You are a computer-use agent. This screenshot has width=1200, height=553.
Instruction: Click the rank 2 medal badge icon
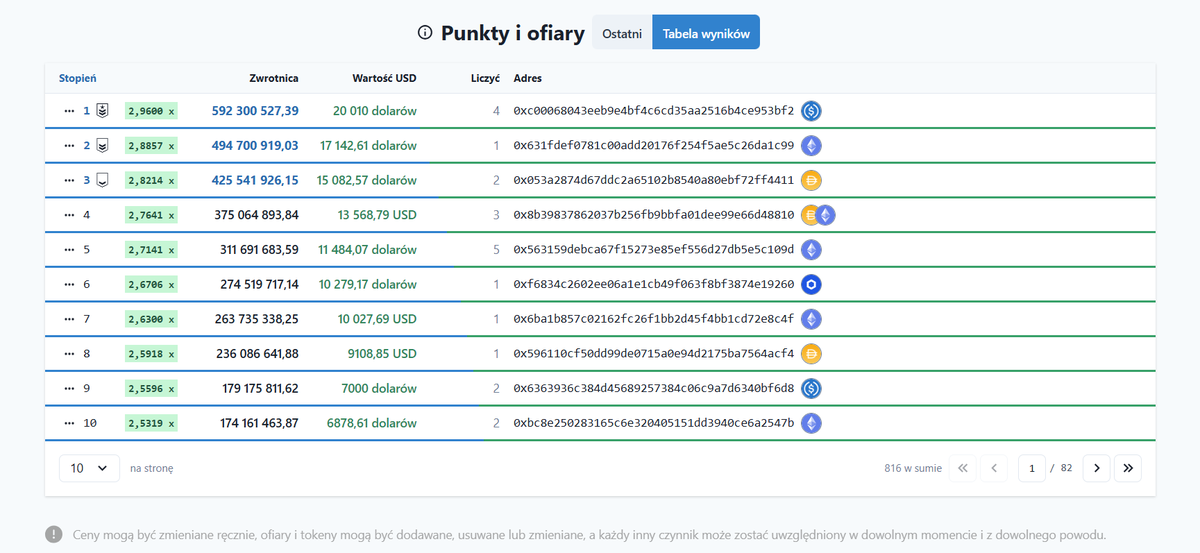pos(102,146)
